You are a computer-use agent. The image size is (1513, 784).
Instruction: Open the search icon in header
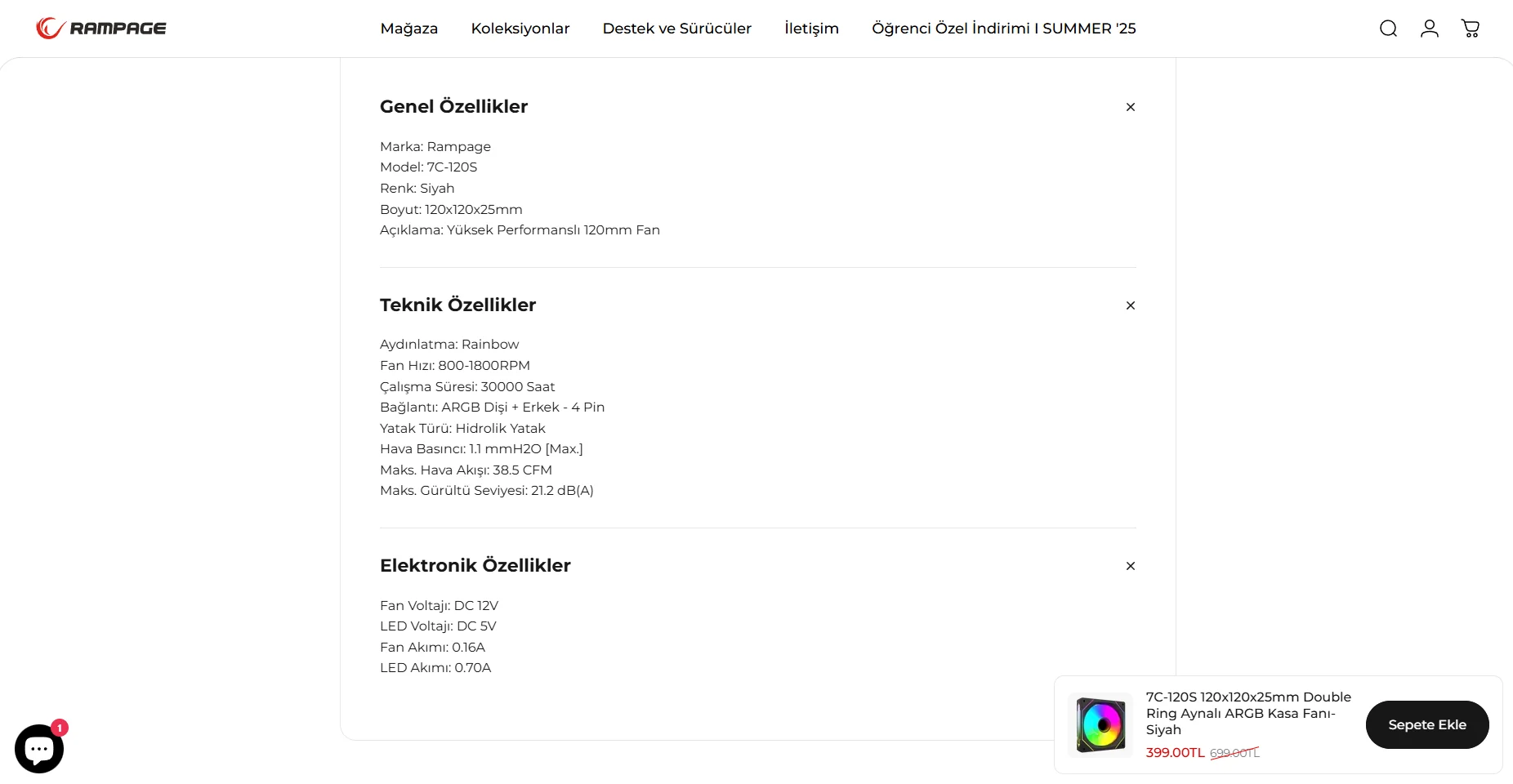point(1388,29)
